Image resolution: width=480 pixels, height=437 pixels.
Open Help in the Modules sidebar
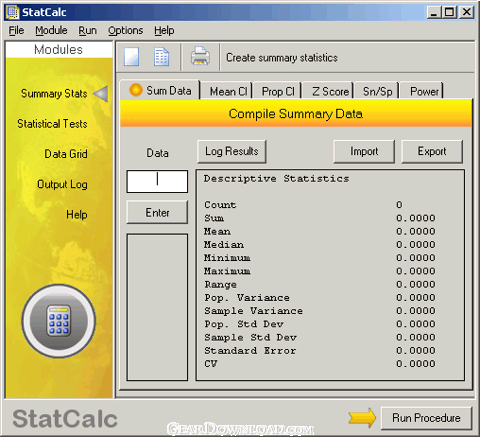coord(77,214)
